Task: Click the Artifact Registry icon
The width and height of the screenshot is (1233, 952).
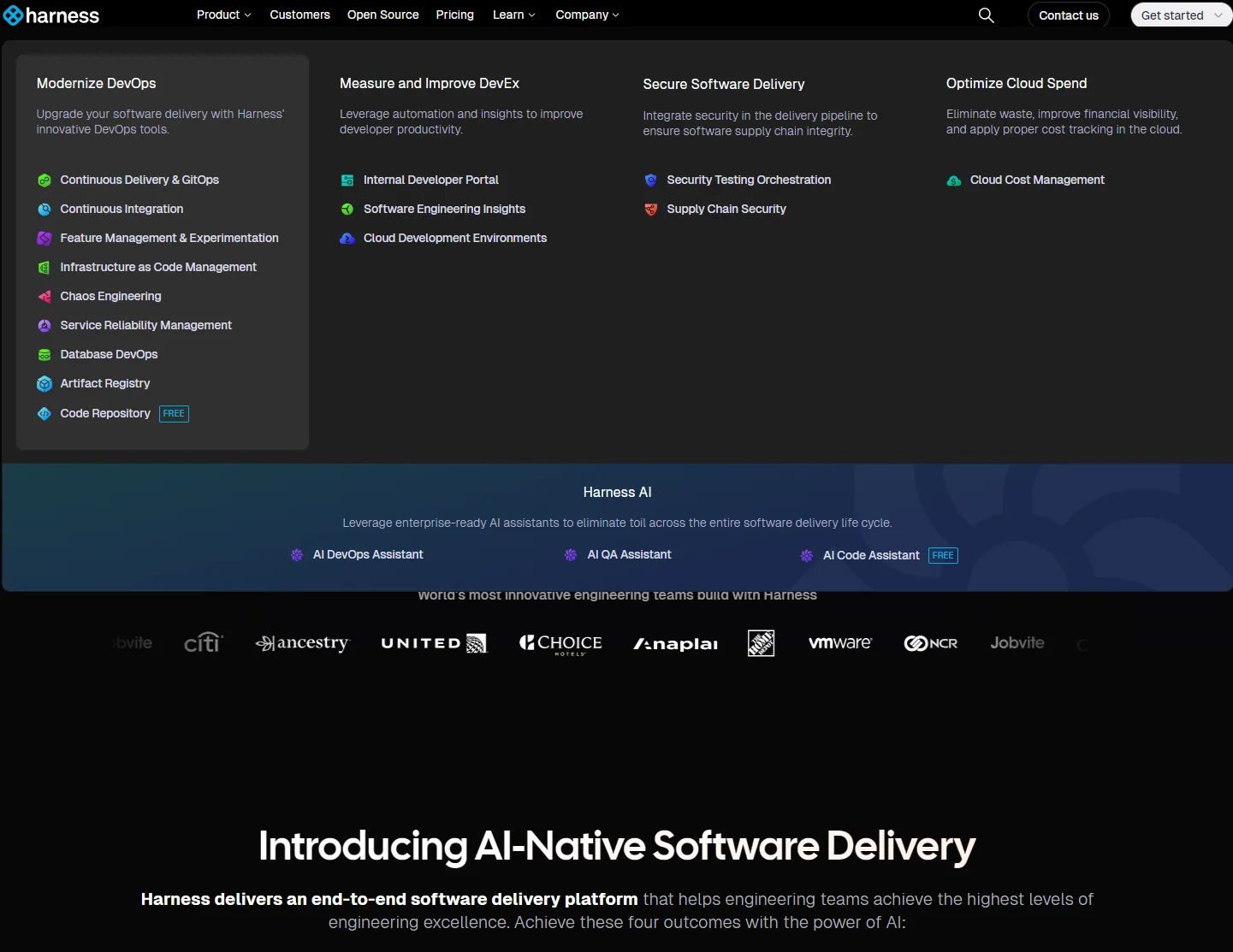Action: (44, 384)
